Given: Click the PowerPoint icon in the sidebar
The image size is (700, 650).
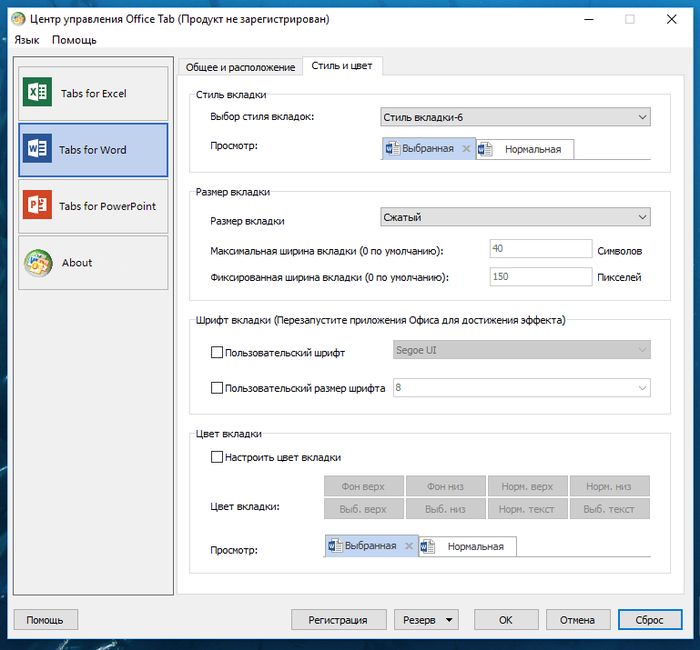Looking at the screenshot, I should coord(38,204).
